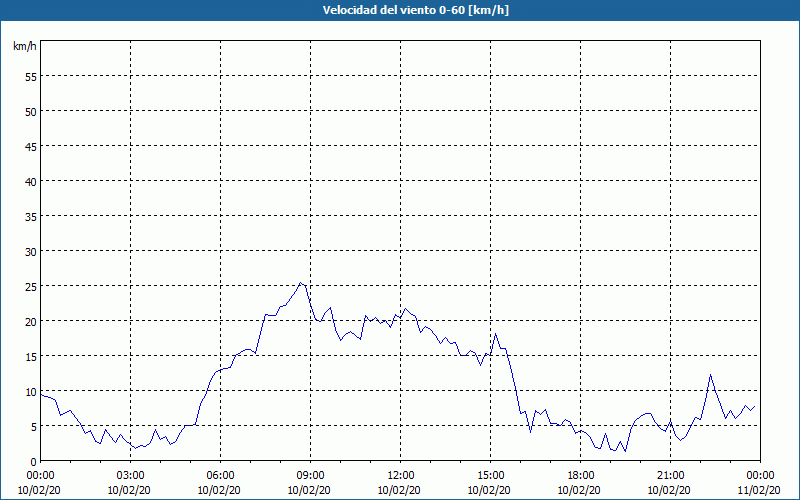Click the 'km/h' unit label on the y-axis

25,46
